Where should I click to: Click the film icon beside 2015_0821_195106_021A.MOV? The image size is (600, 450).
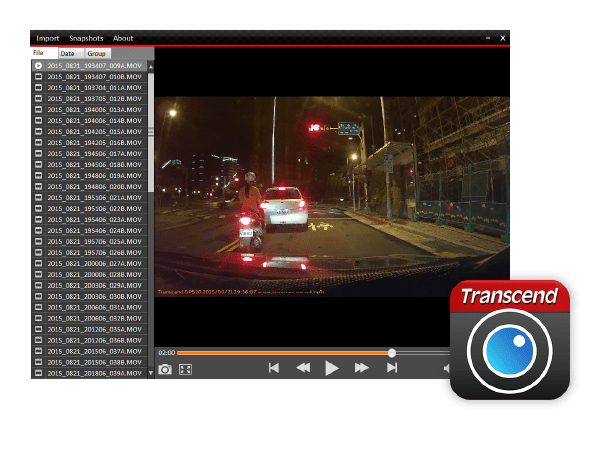coord(39,197)
